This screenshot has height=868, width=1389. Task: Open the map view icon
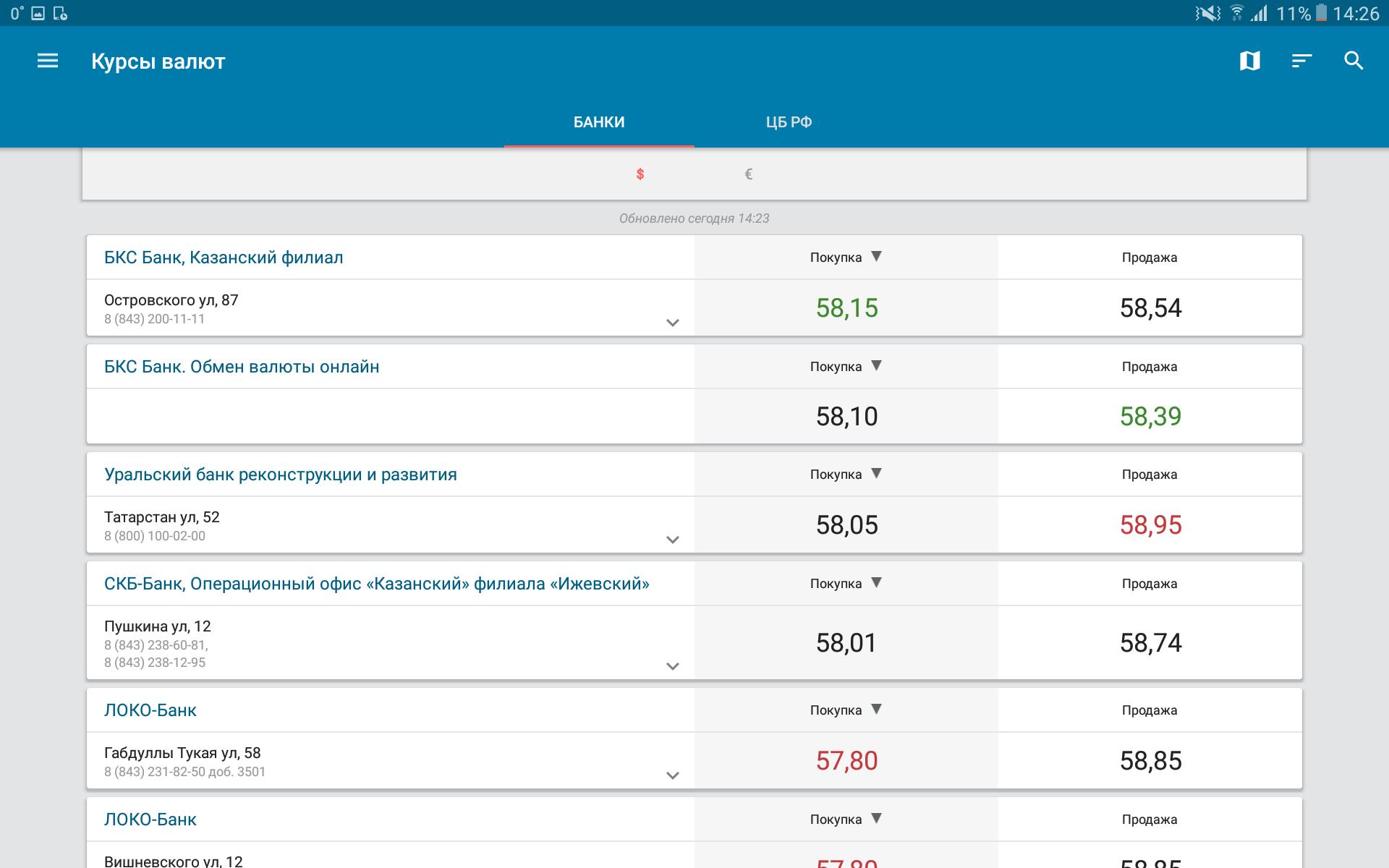pyautogui.click(x=1249, y=61)
